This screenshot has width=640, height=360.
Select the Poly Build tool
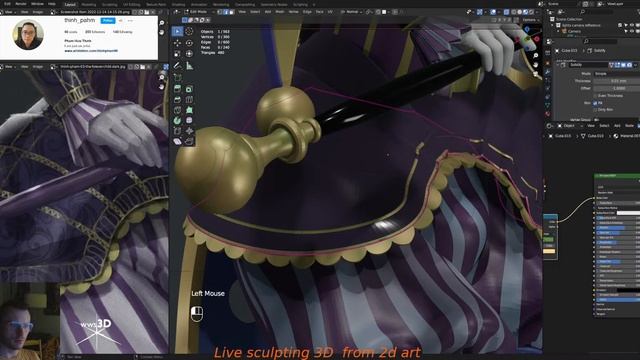(x=189, y=110)
